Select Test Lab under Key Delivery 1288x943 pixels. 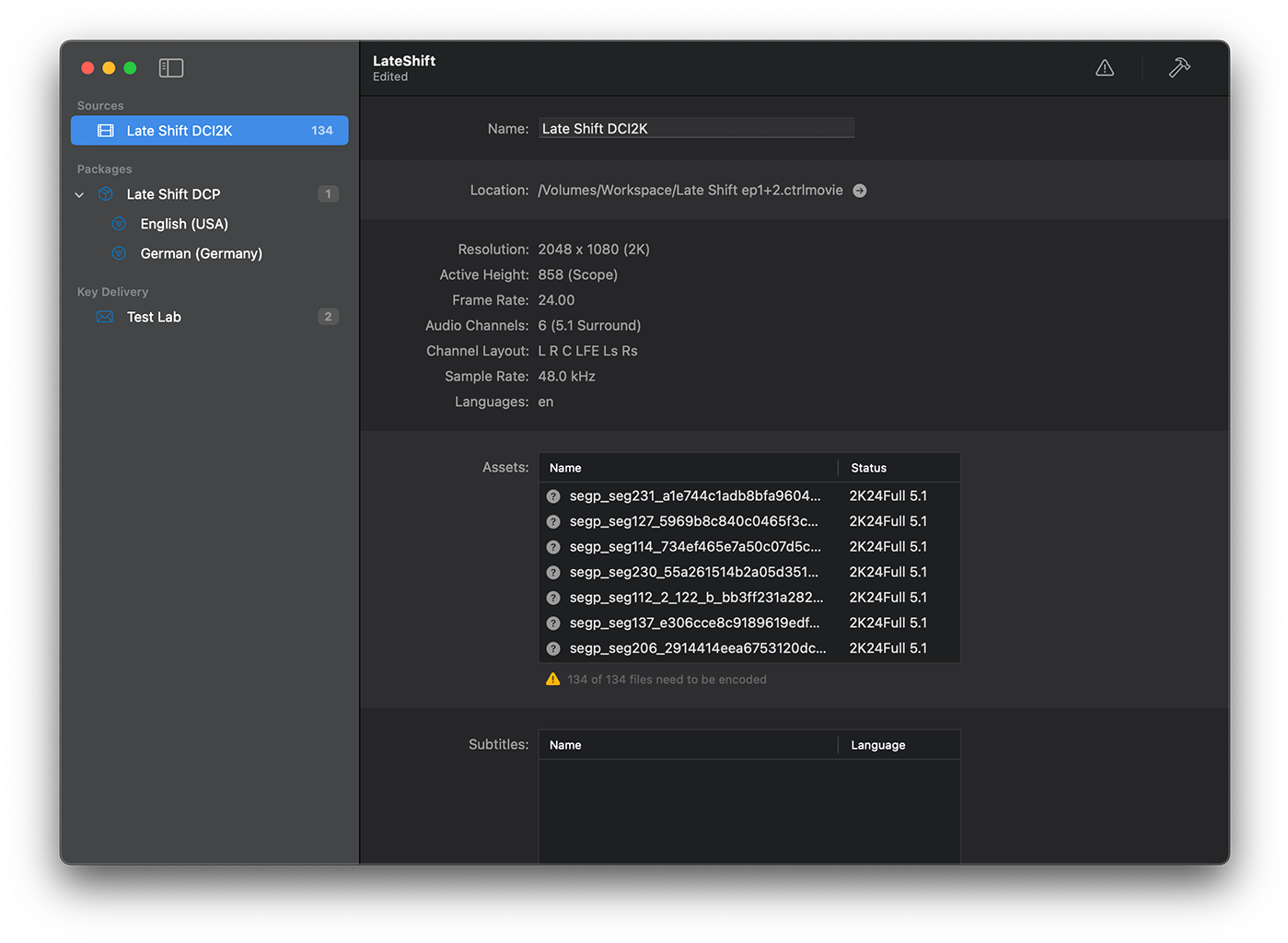pyautogui.click(x=154, y=317)
